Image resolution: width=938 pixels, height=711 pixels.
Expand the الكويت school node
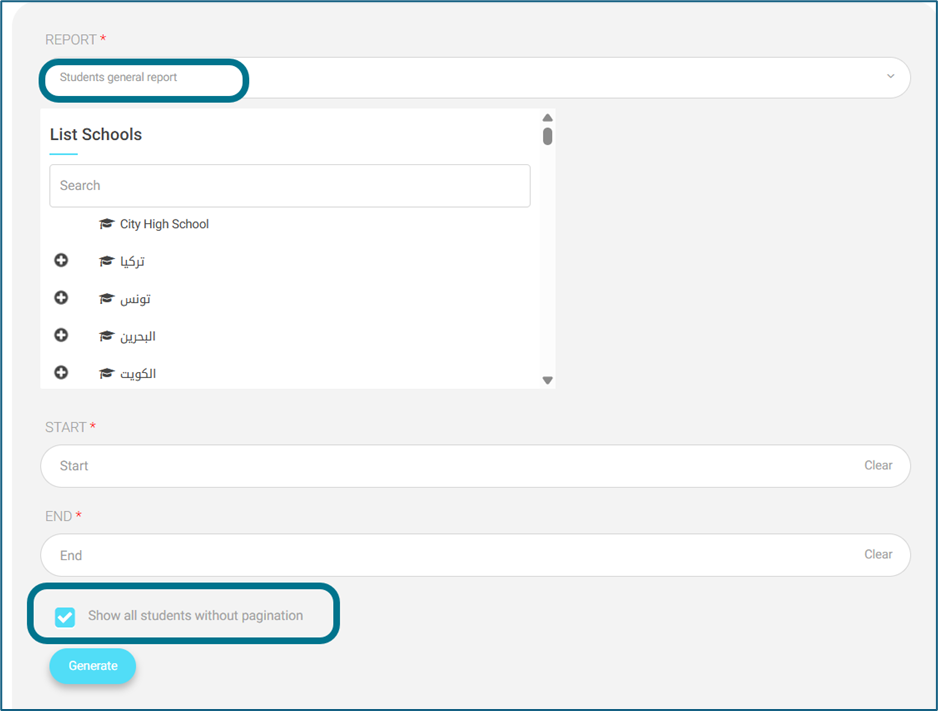[61, 372]
